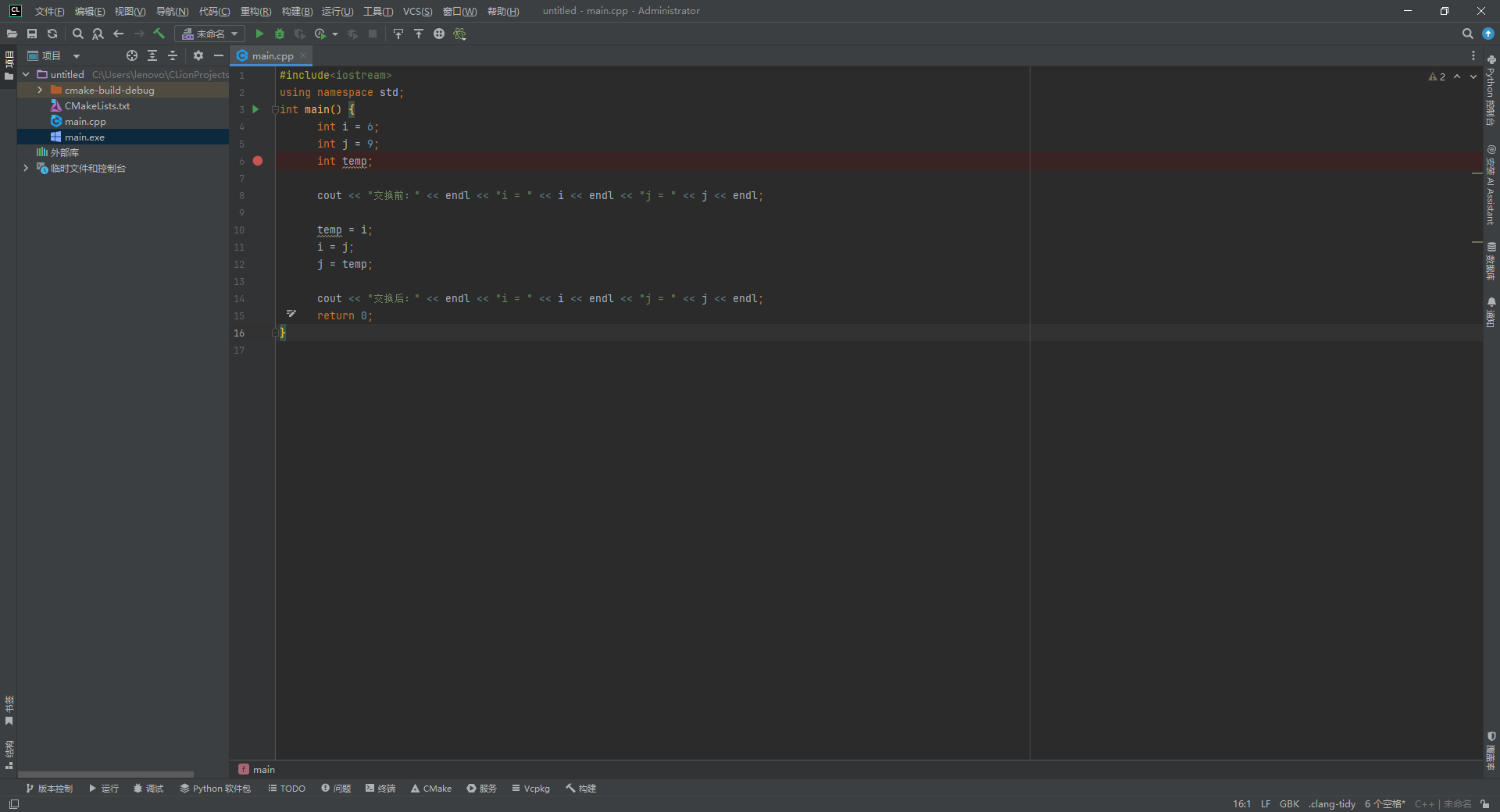This screenshot has width=1500, height=812.
Task: Go to previous highlighted error arrow
Action: (1457, 77)
